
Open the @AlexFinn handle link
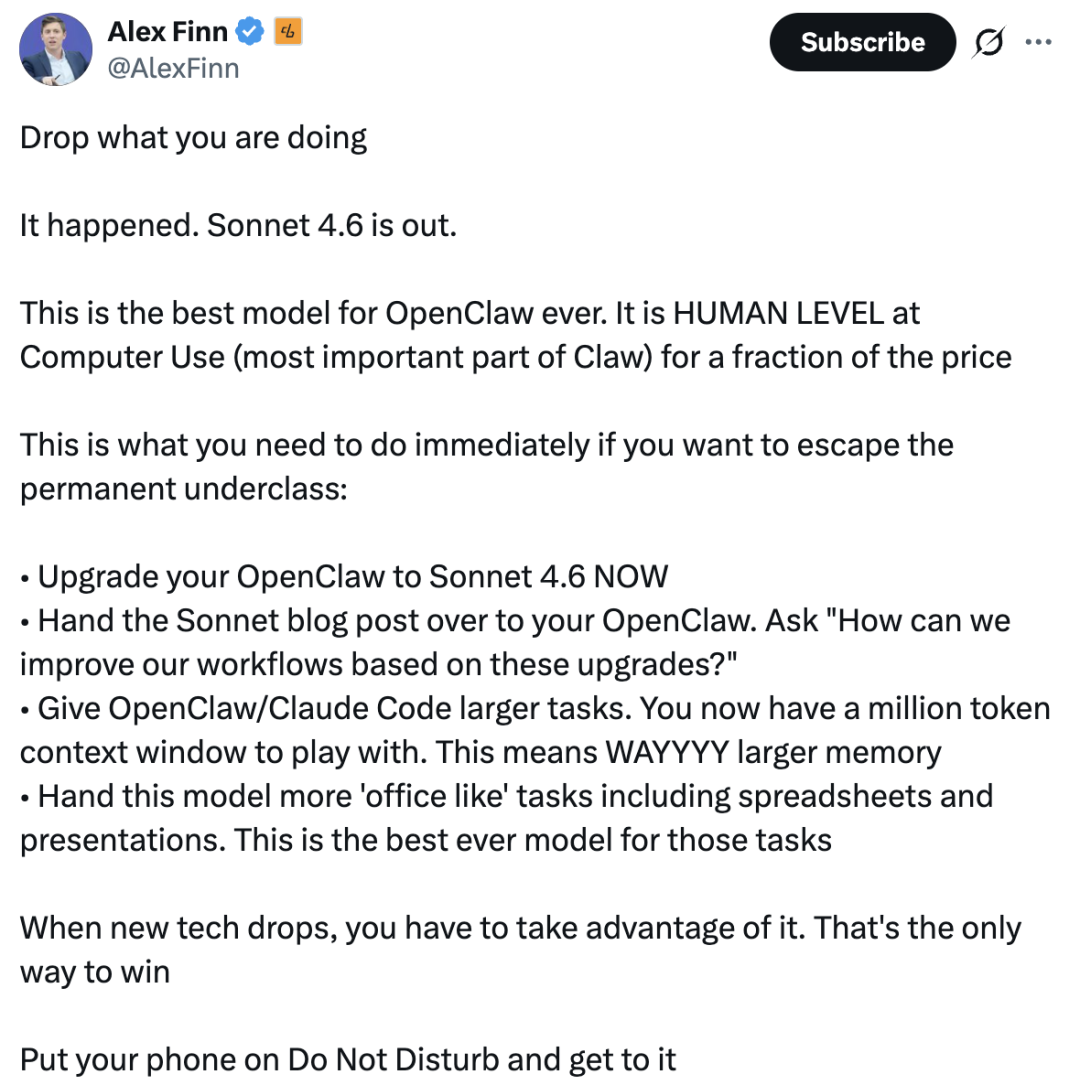tap(173, 68)
